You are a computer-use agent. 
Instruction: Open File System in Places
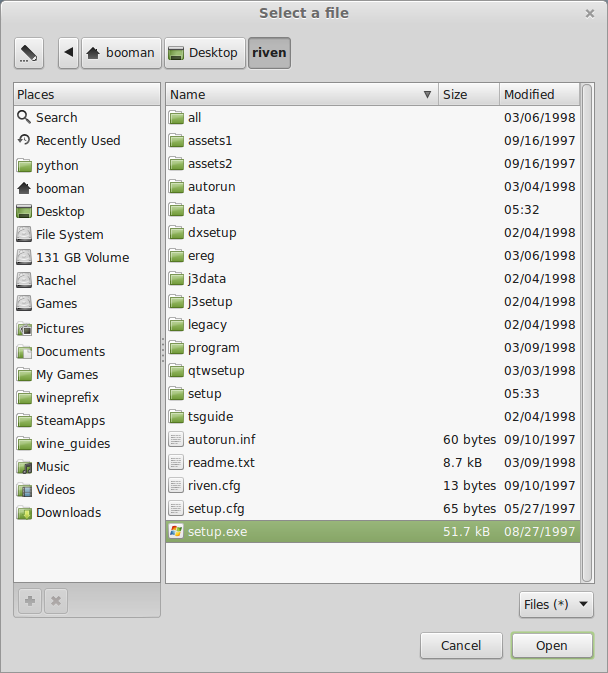pos(87,234)
